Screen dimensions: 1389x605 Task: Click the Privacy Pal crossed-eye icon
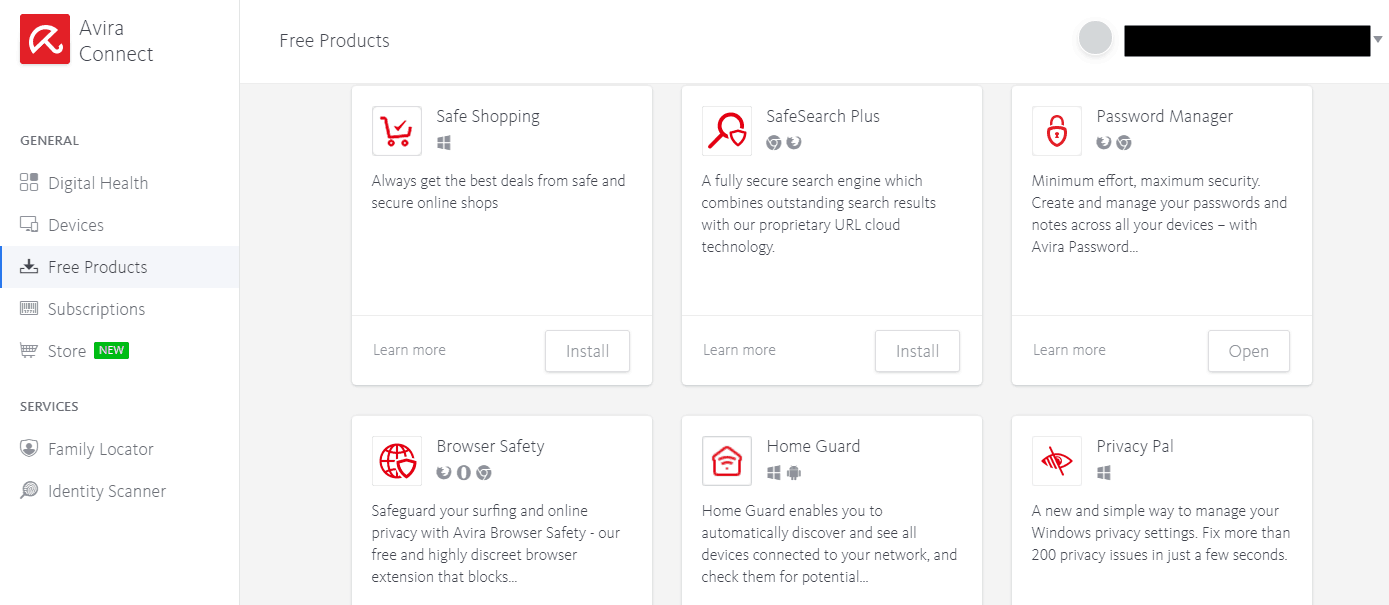[1056, 460]
